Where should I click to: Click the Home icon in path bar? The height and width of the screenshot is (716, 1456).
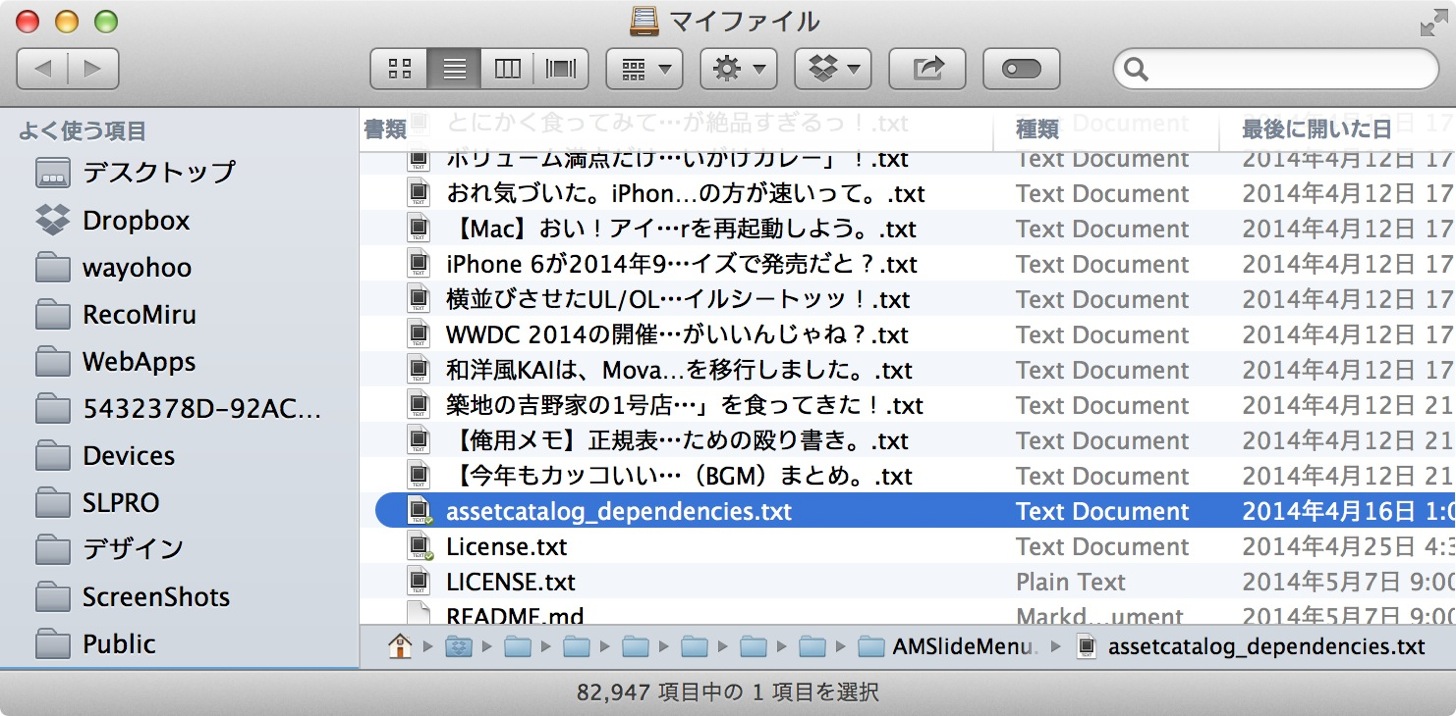click(x=400, y=647)
